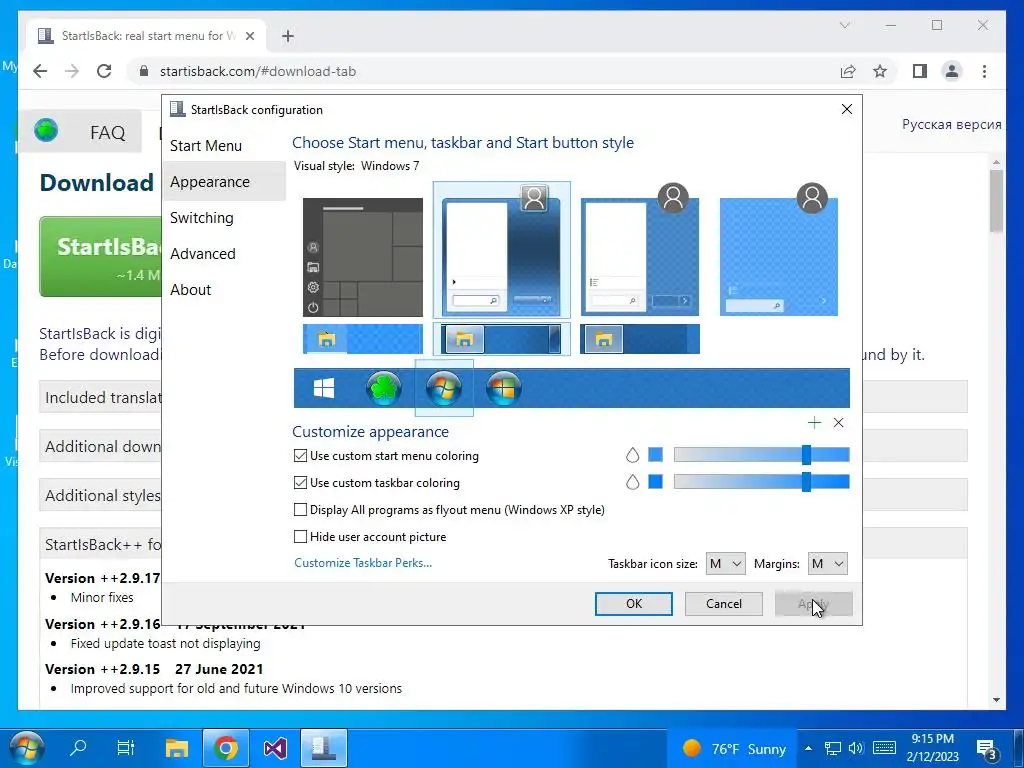The image size is (1024, 768).
Task: Click Chrome back navigation arrow
Action: pyautogui.click(x=40, y=71)
